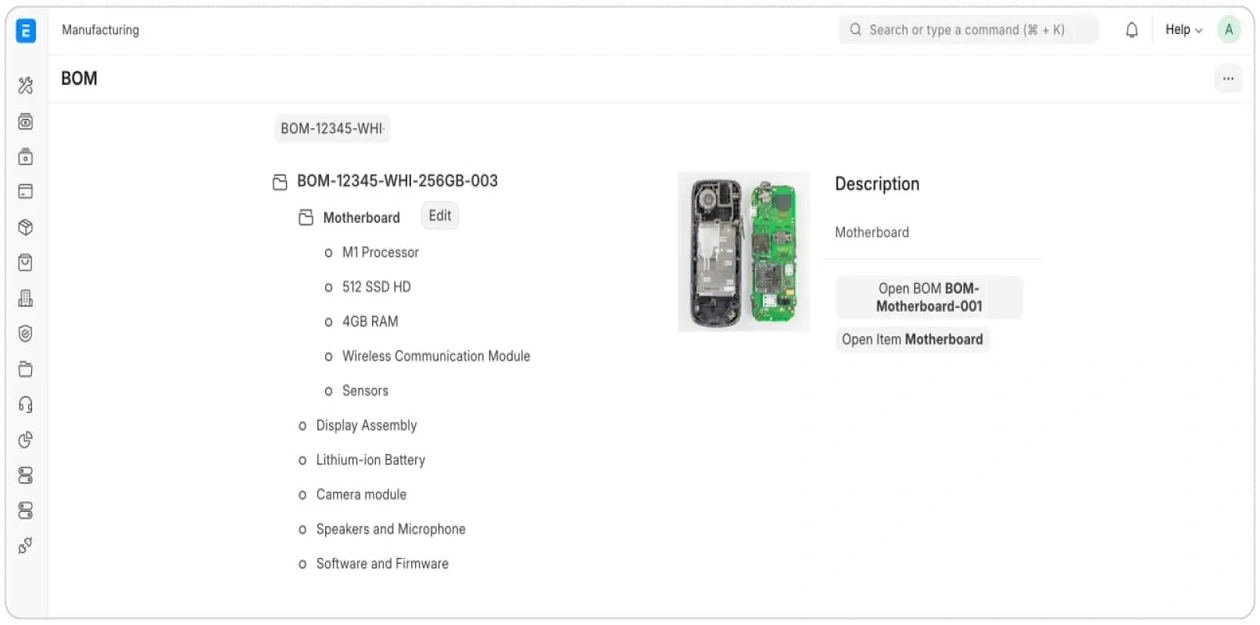
Task: Collapse the Motherboard tree node folder icon
Action: [x=306, y=218]
